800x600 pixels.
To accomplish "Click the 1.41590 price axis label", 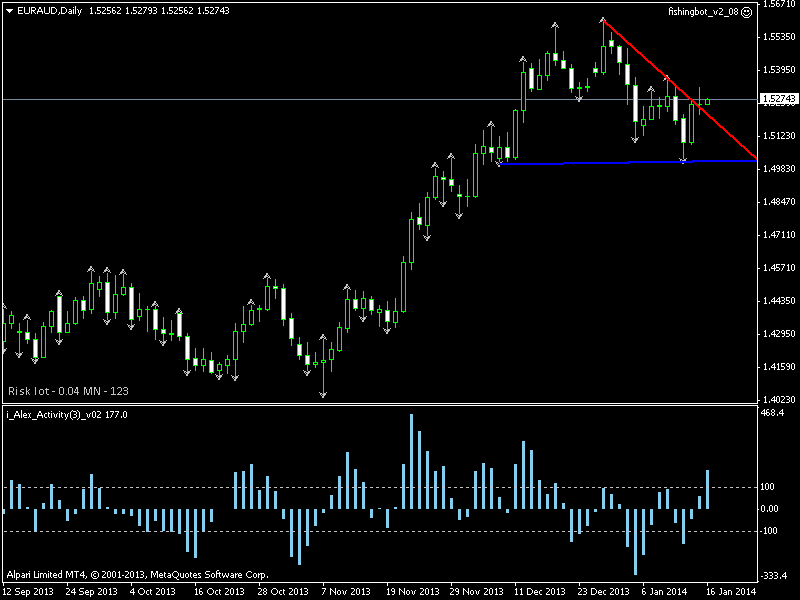I will click(779, 366).
